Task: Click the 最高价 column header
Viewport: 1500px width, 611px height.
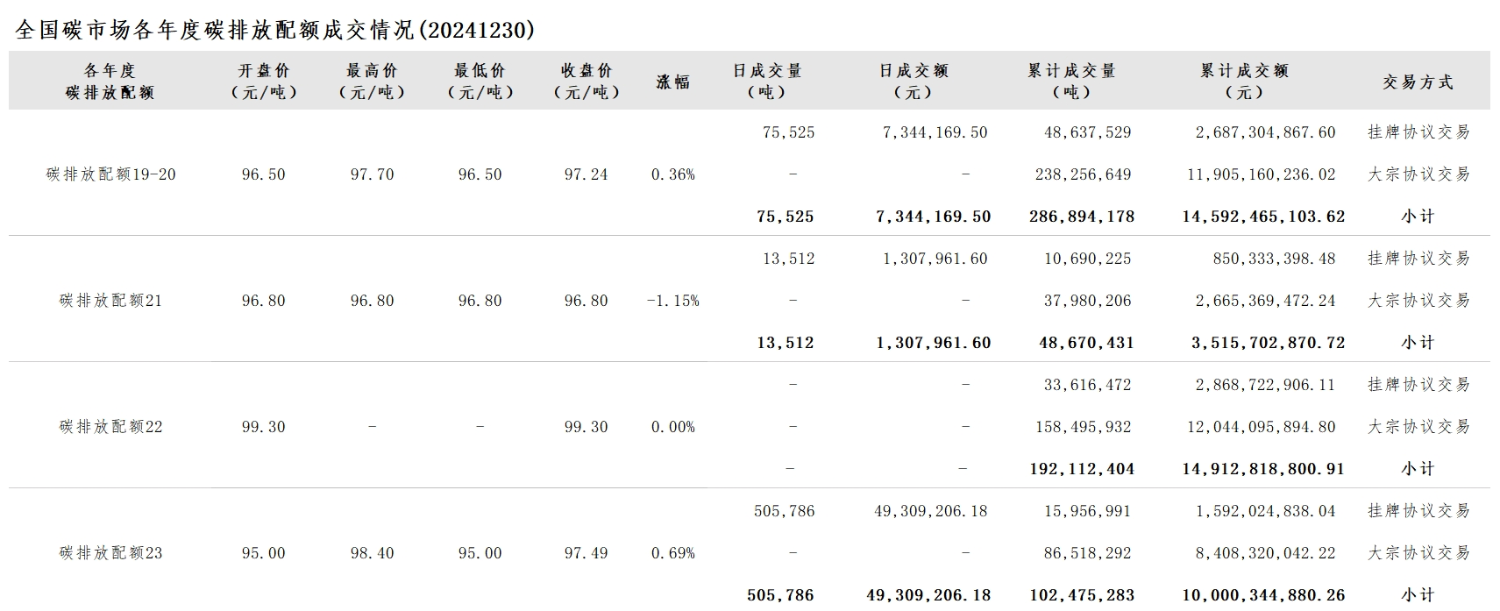Action: [372, 81]
